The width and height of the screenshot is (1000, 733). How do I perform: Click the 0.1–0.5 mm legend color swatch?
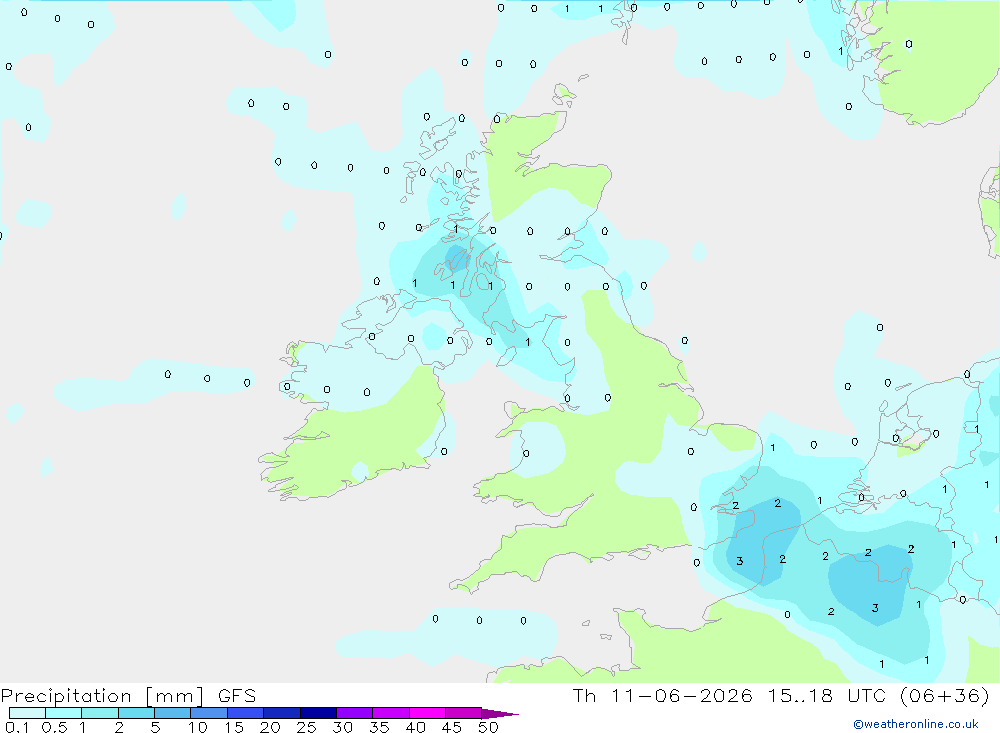tap(27, 713)
